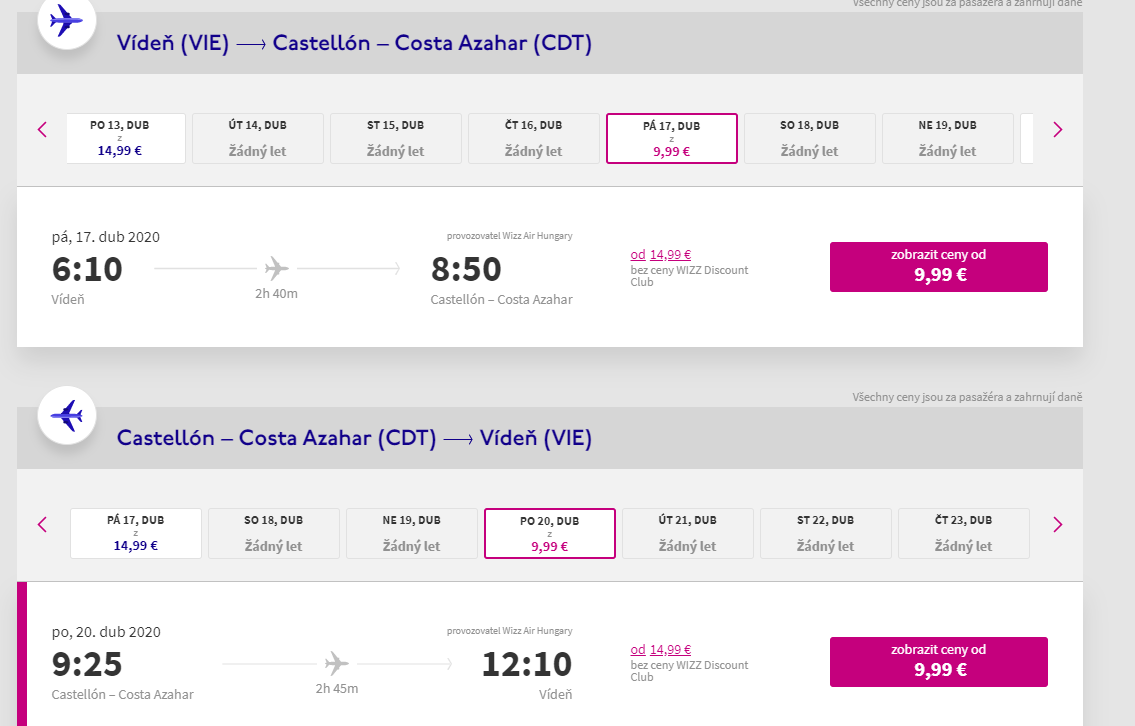Click 'zobrazit ceny od 9,99 €' for Vienna departure
Screen dimensions: 1135x726
pyautogui.click(x=939, y=267)
